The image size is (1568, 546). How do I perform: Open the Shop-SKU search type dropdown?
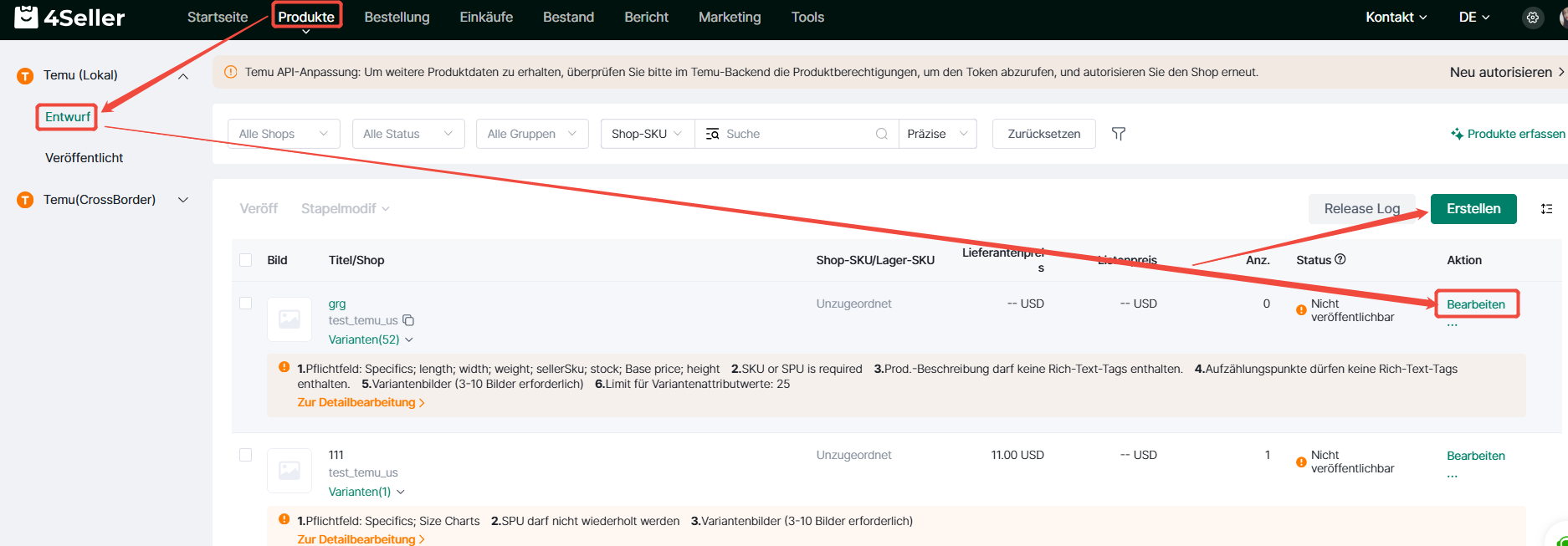(x=648, y=134)
